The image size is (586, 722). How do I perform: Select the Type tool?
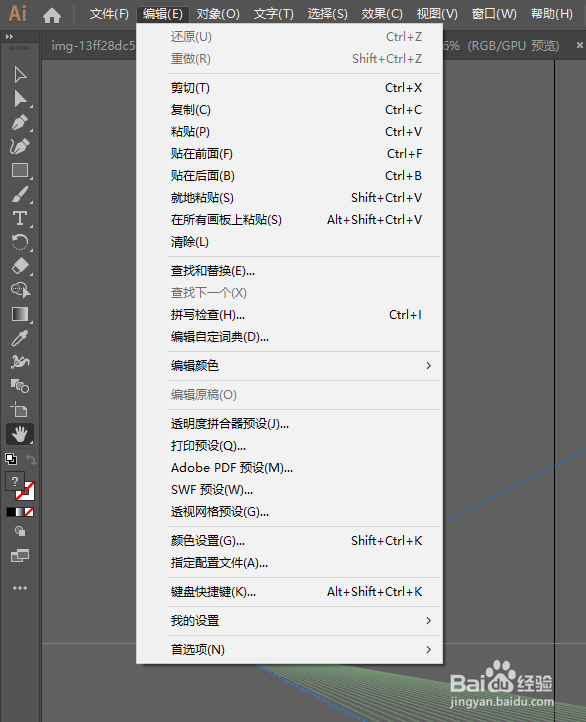(20, 218)
